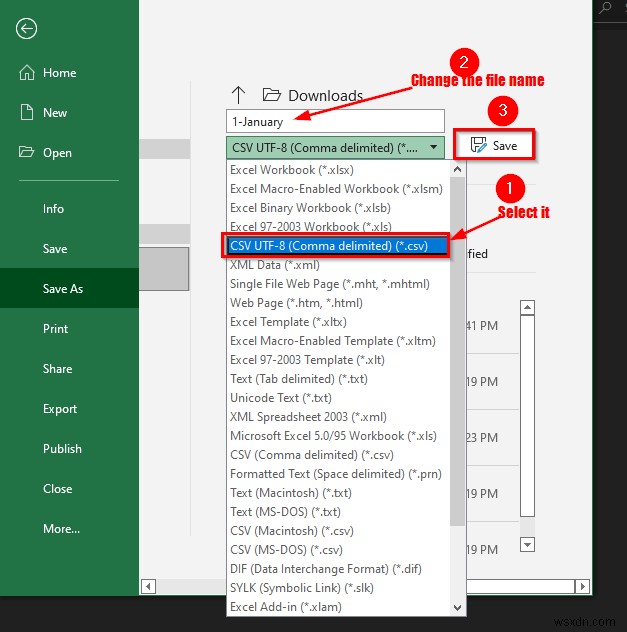
Task: Select SYLK (Symbolic Link) (*.slk)
Action: tap(338, 587)
